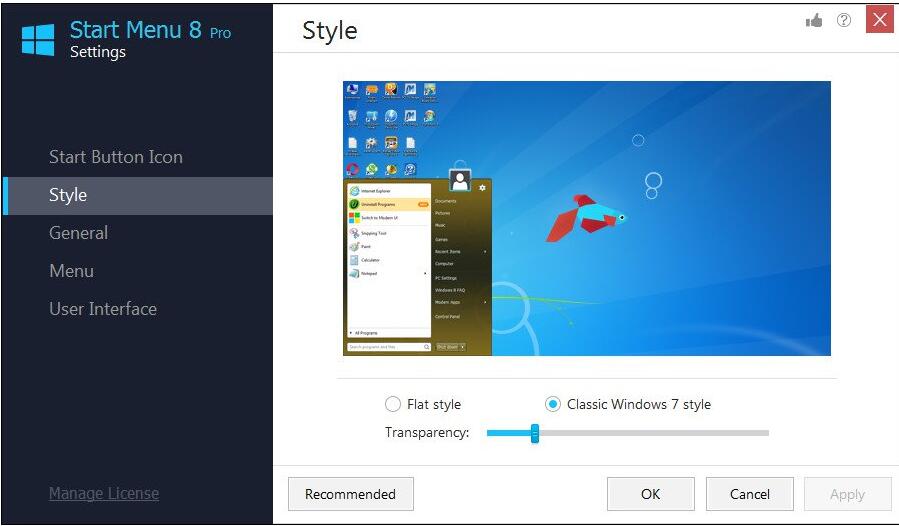Screen dimensions: 899x526
Task: Click the Transparency slider handle
Action: point(534,433)
